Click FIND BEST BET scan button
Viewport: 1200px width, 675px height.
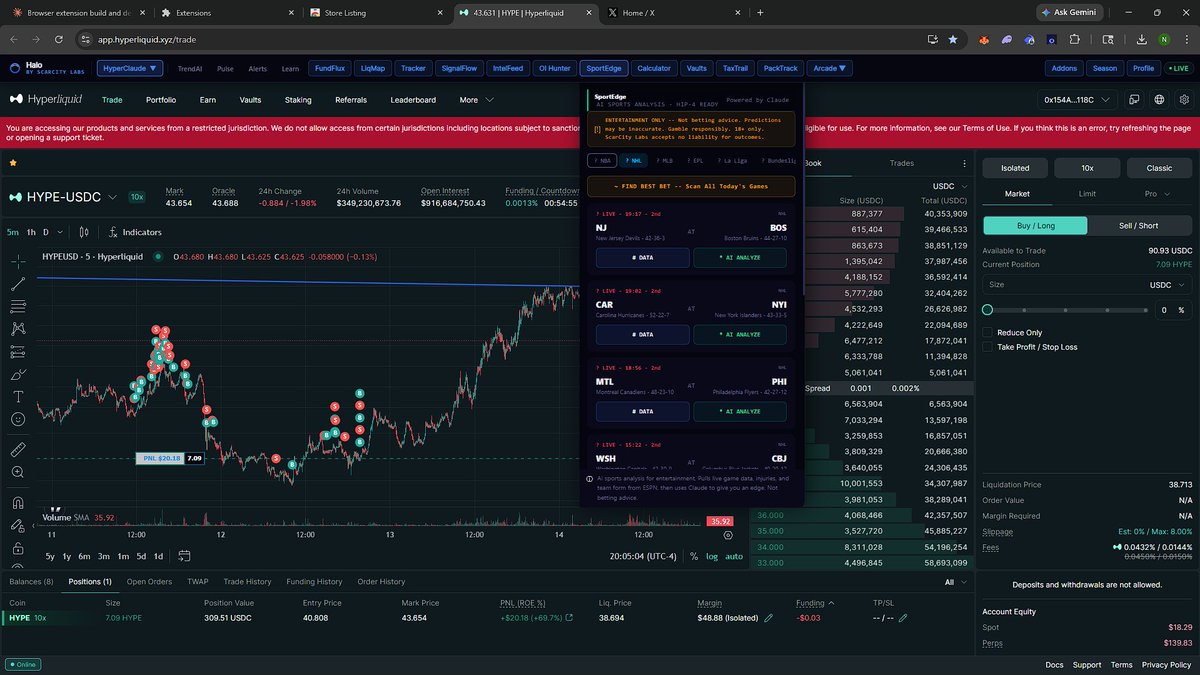coord(691,186)
